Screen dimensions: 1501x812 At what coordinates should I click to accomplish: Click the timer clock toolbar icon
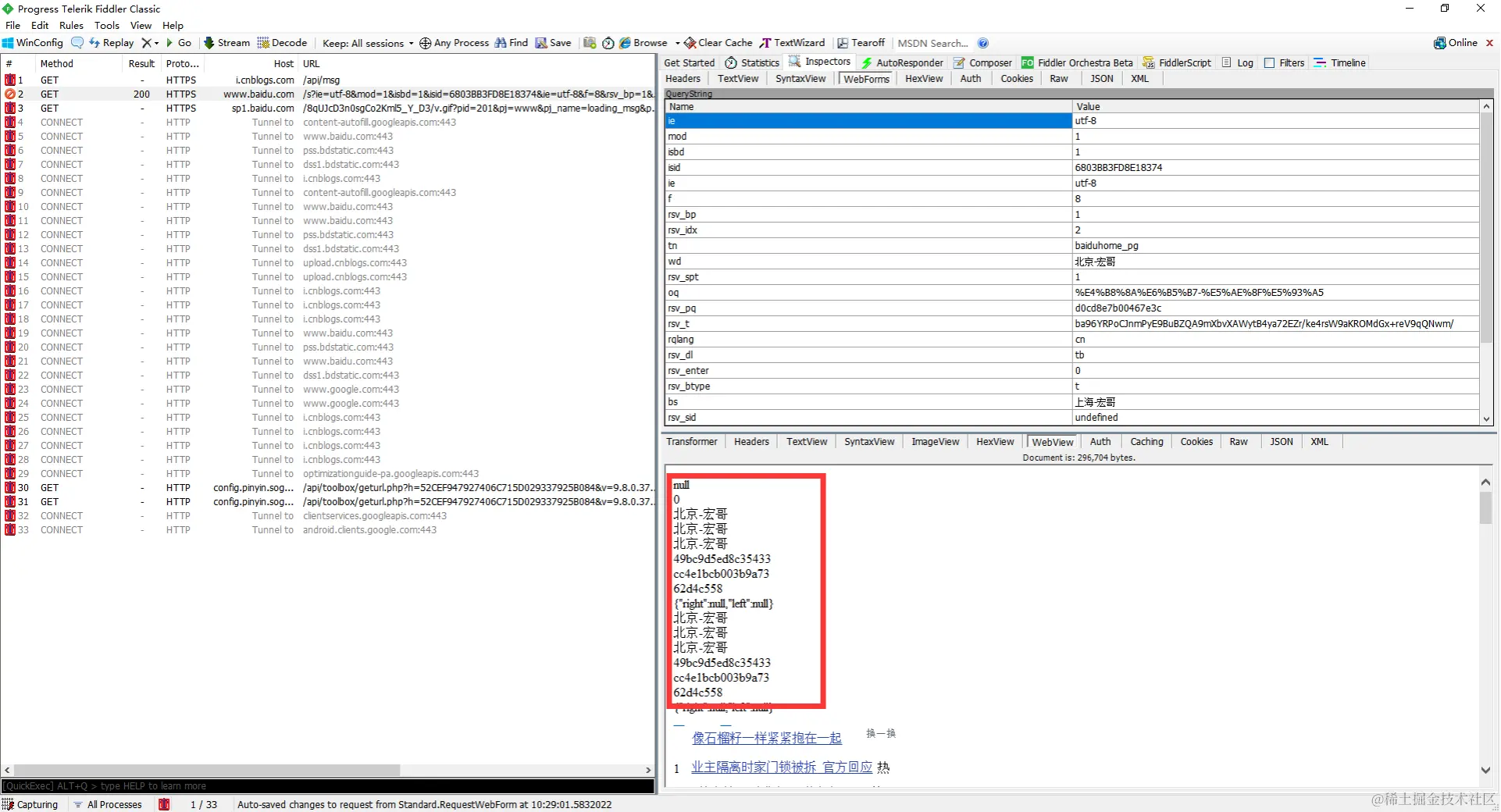click(608, 43)
